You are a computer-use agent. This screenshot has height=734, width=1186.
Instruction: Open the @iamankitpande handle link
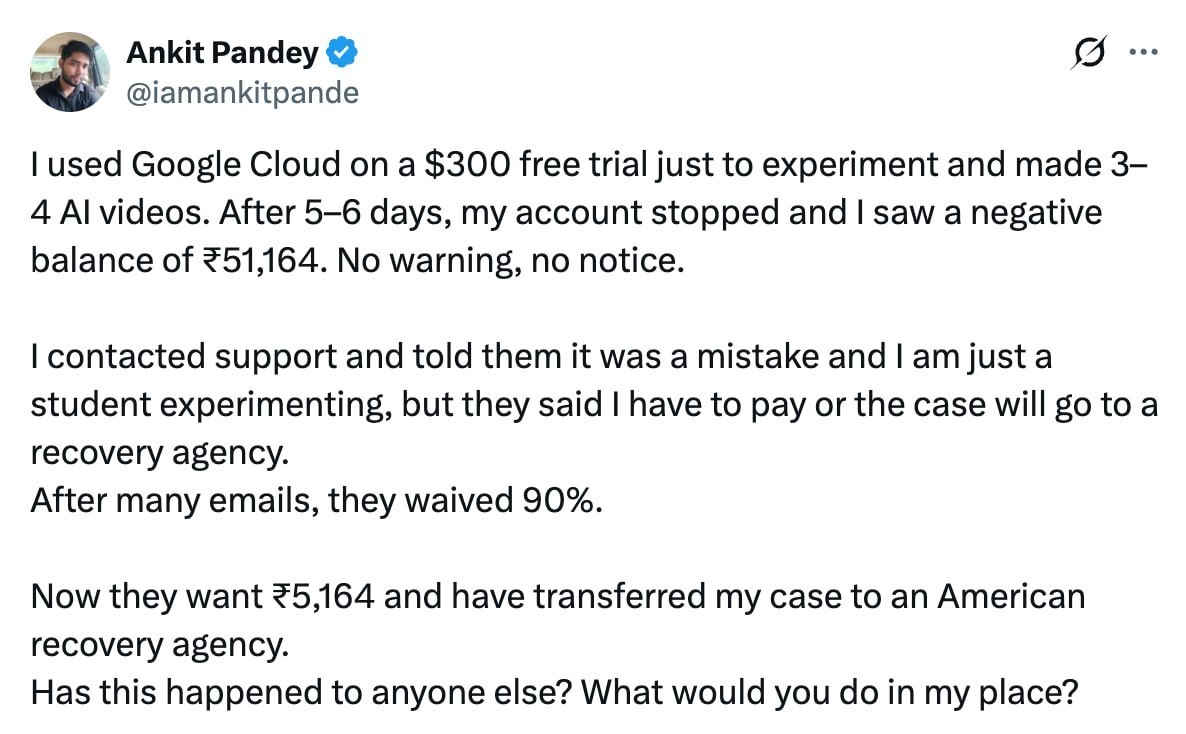click(242, 93)
